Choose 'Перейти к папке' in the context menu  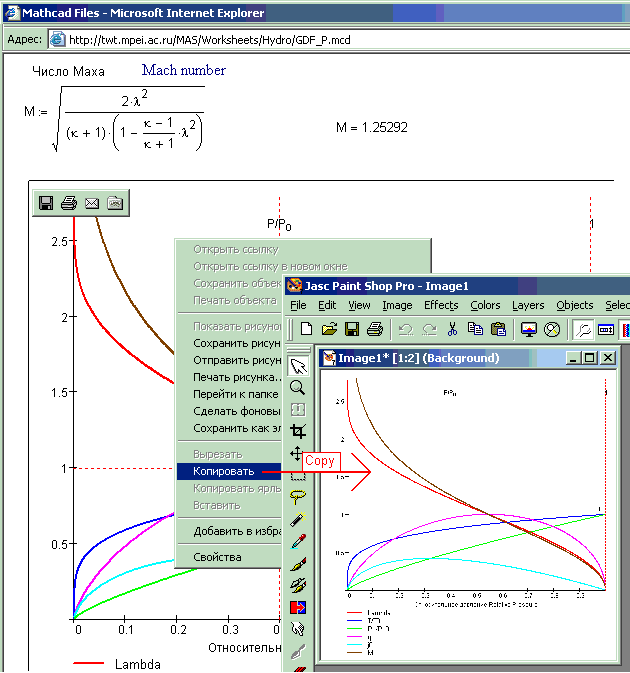pos(229,394)
